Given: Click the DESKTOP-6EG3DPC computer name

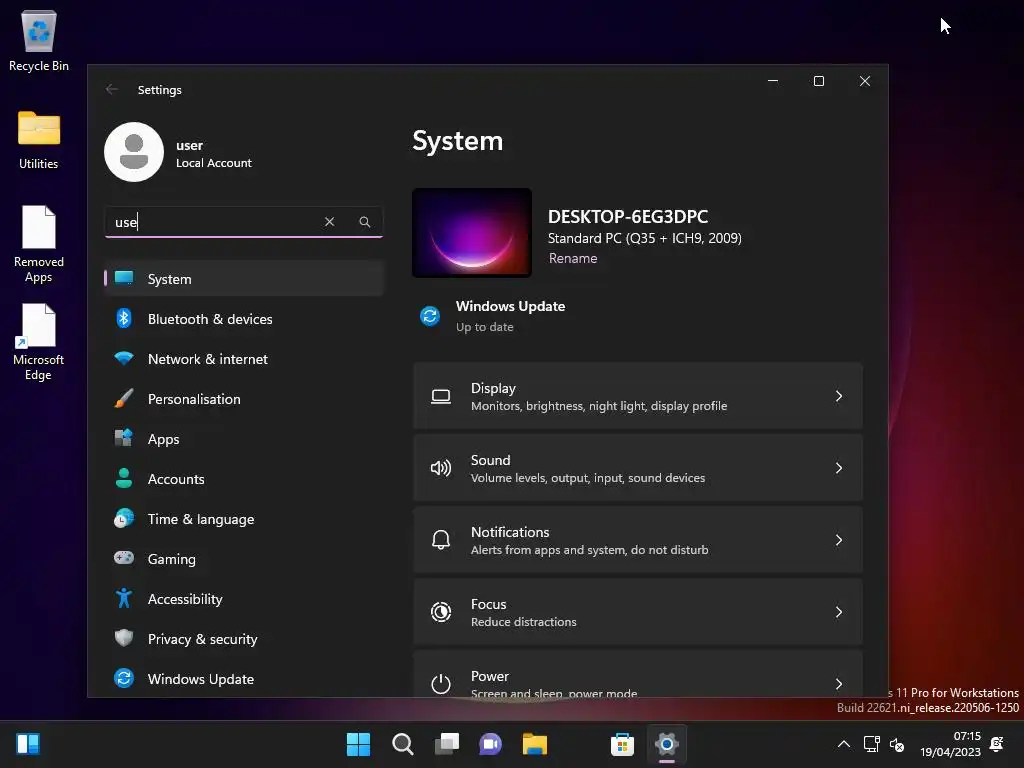Looking at the screenshot, I should pos(628,216).
